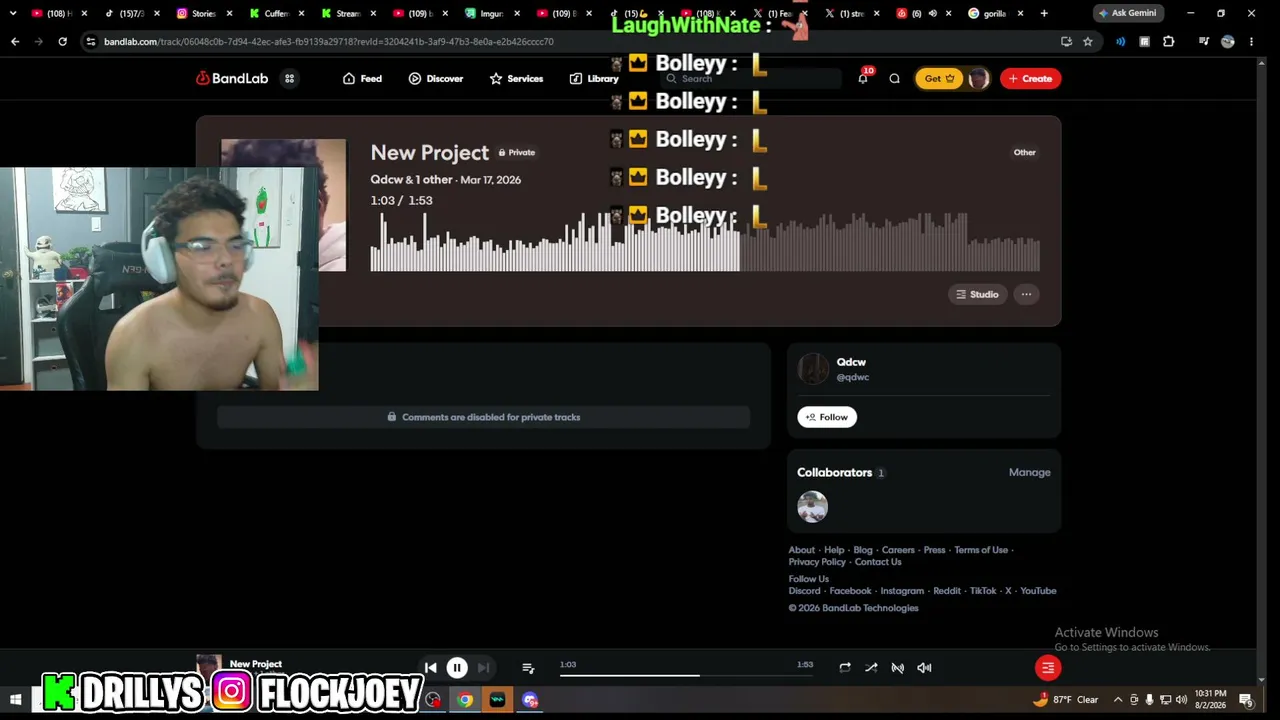Click the Other genre tag
This screenshot has width=1280, height=720.
click(1024, 152)
